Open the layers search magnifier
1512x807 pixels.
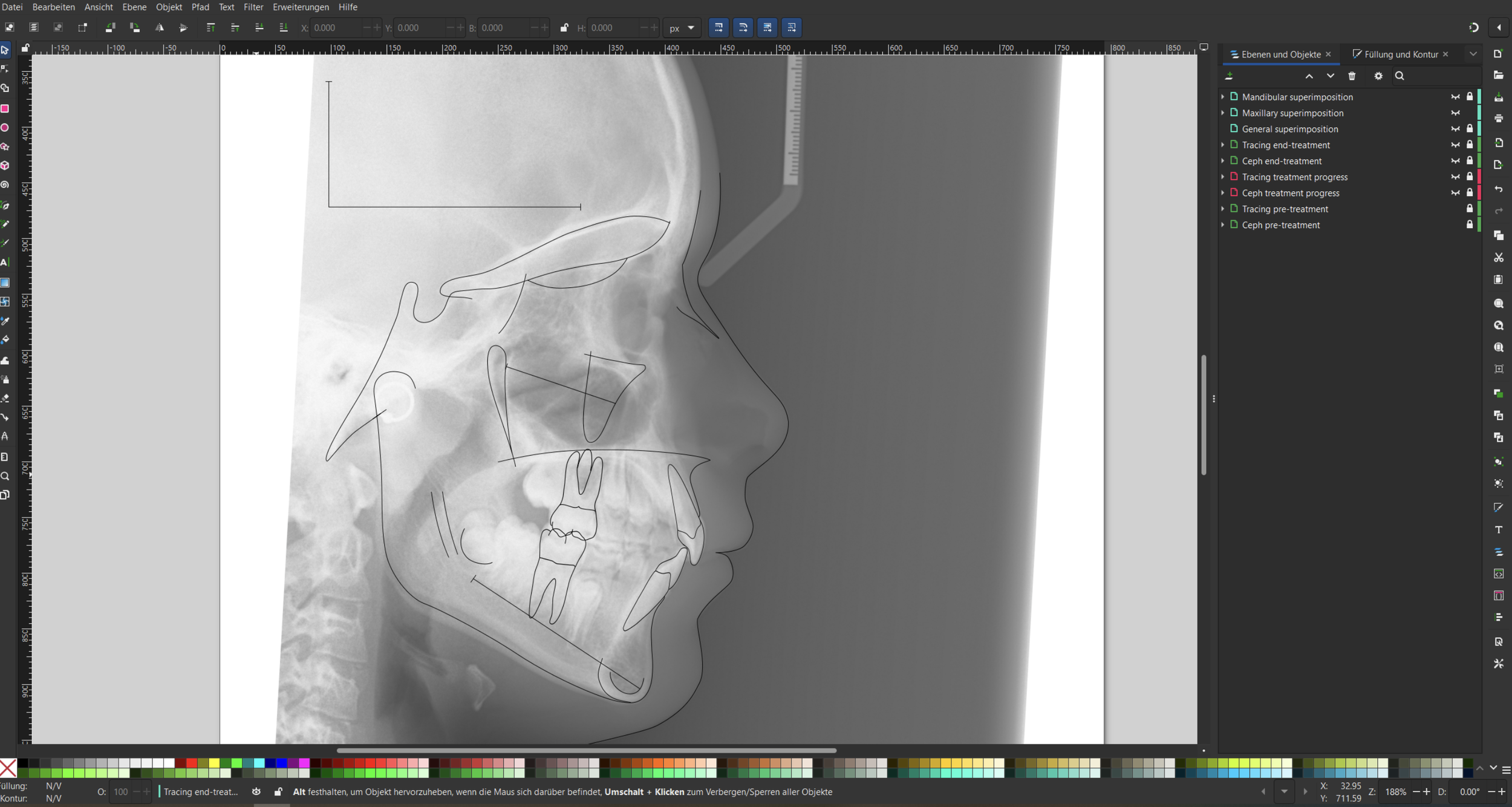coord(1400,76)
